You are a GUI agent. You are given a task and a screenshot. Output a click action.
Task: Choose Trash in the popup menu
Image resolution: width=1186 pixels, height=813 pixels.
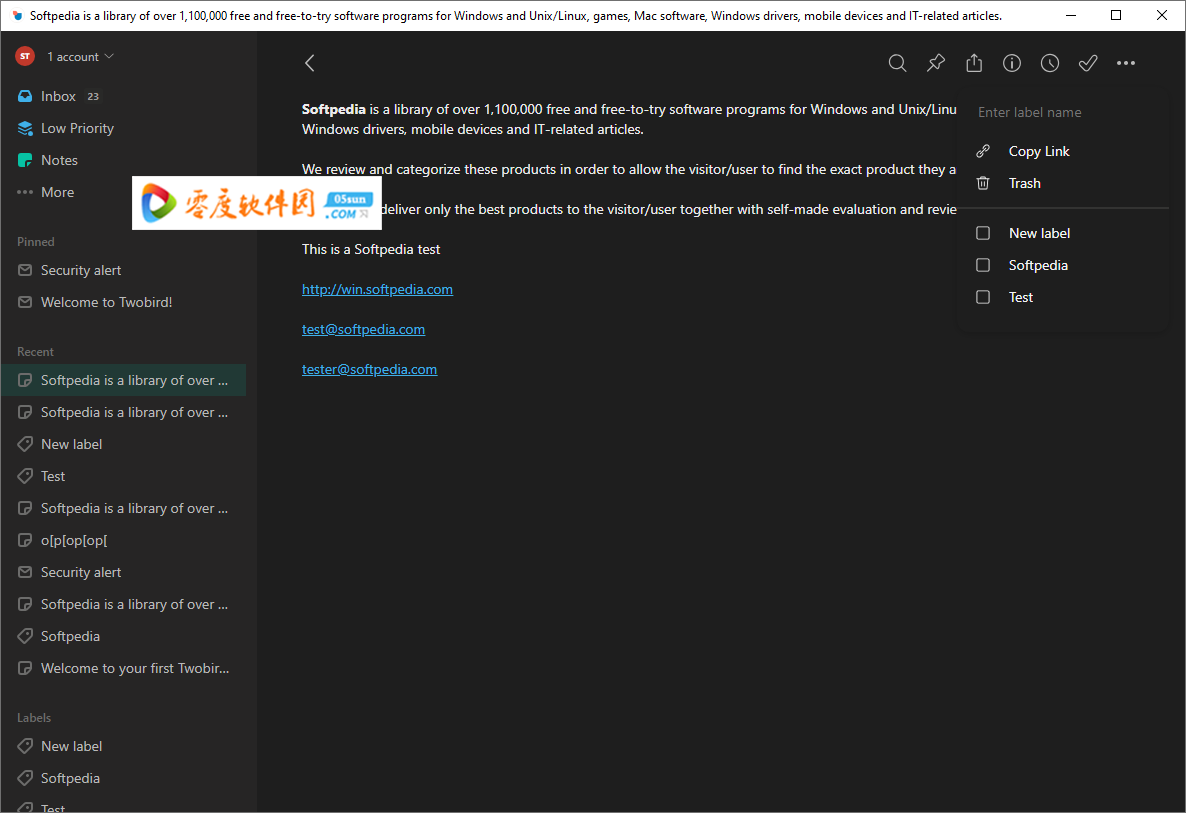[x=1024, y=183]
